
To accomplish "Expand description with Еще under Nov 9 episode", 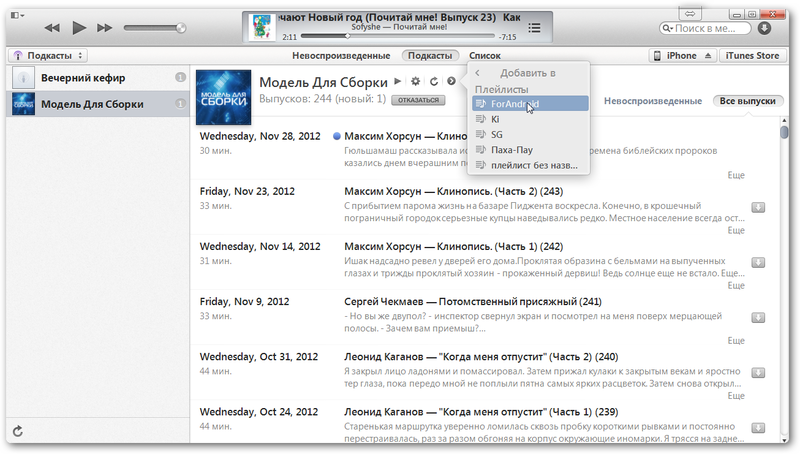I will click(736, 340).
